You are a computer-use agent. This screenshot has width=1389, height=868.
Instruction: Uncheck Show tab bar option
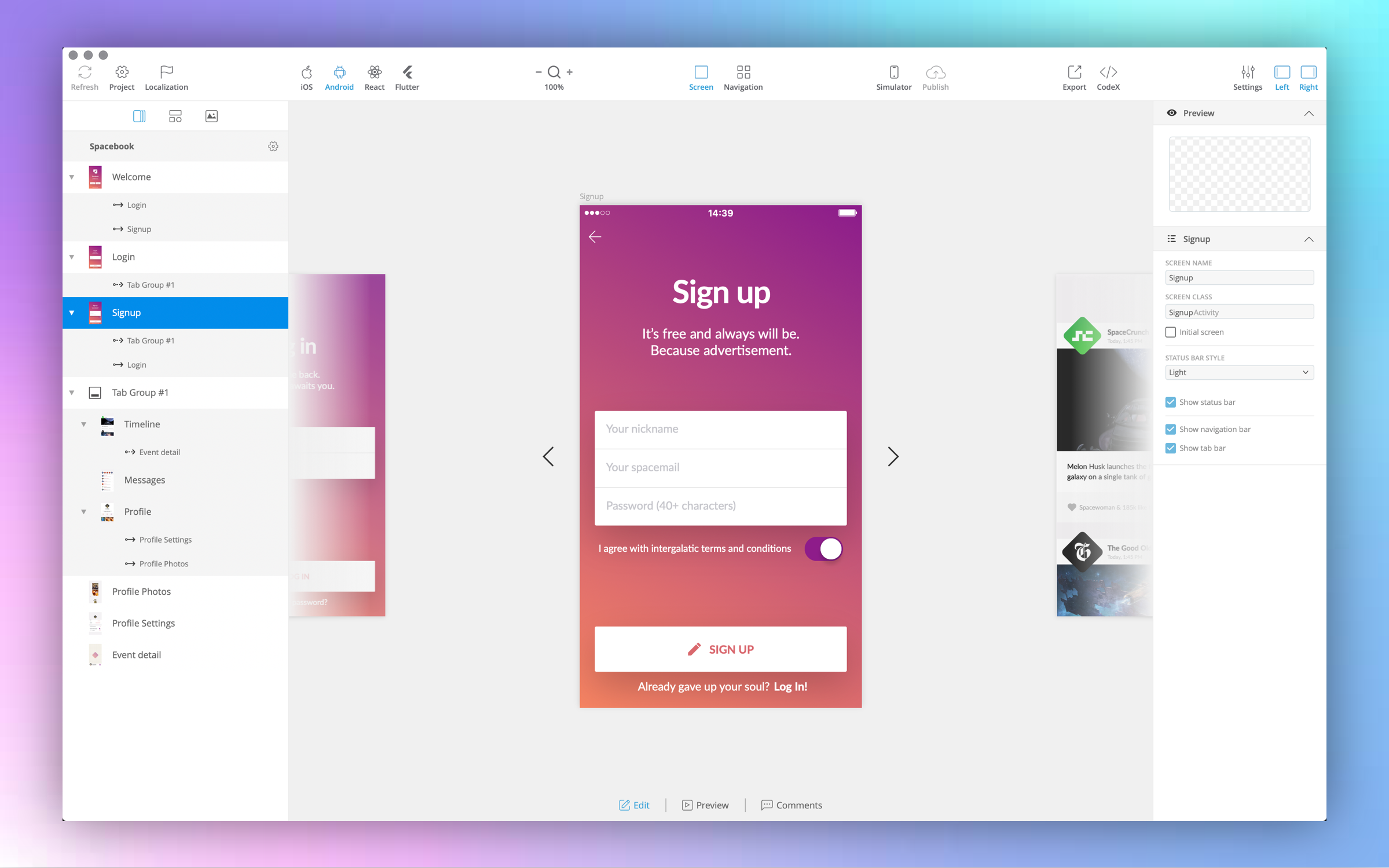click(x=1171, y=448)
